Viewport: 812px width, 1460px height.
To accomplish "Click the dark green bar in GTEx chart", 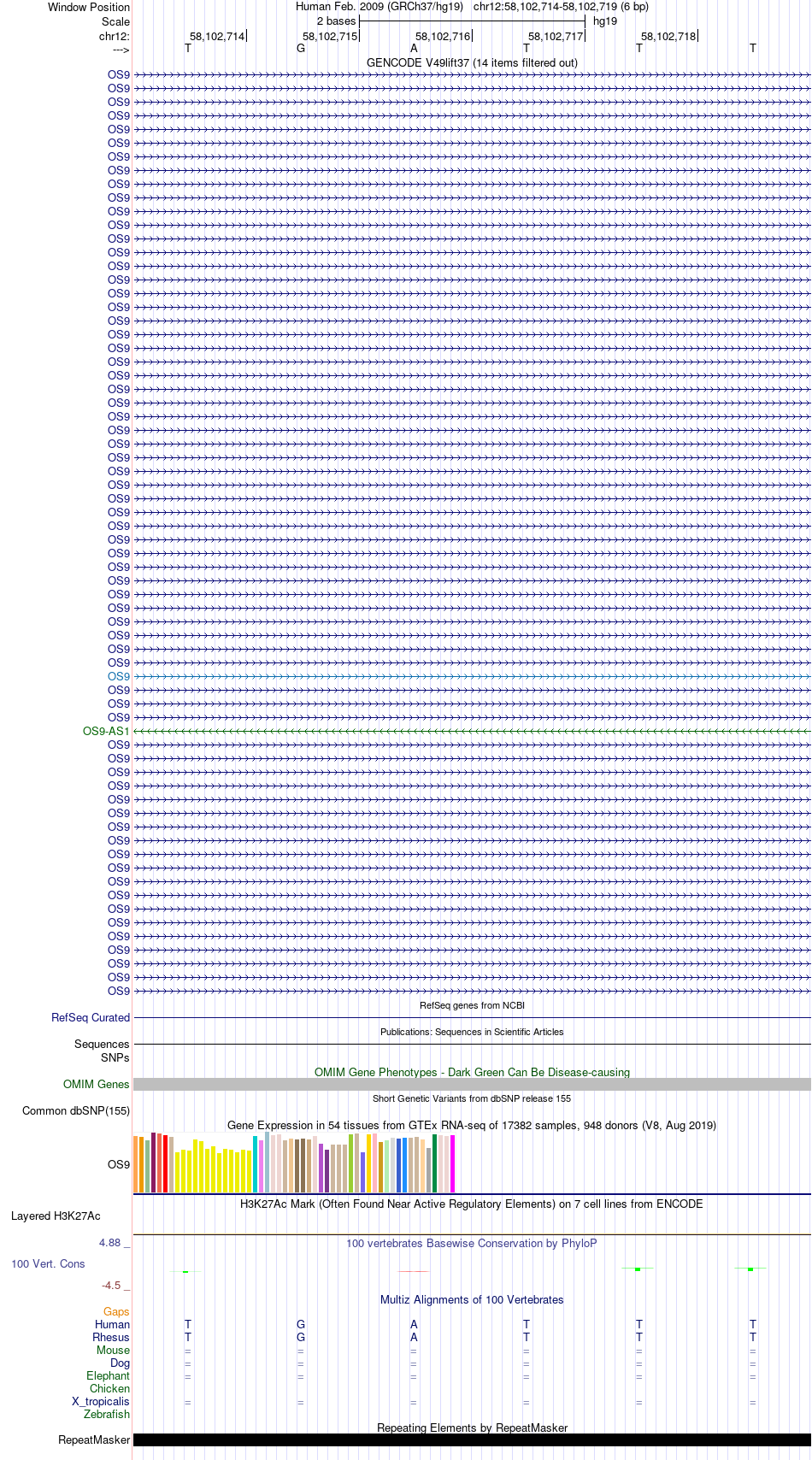I will (x=434, y=1163).
